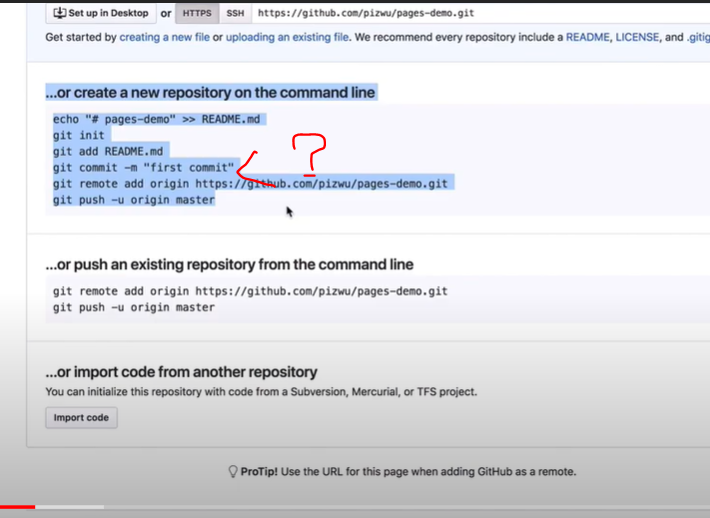This screenshot has height=518, width=710.
Task: Click the 'git init' command line
Action: pos(79,135)
